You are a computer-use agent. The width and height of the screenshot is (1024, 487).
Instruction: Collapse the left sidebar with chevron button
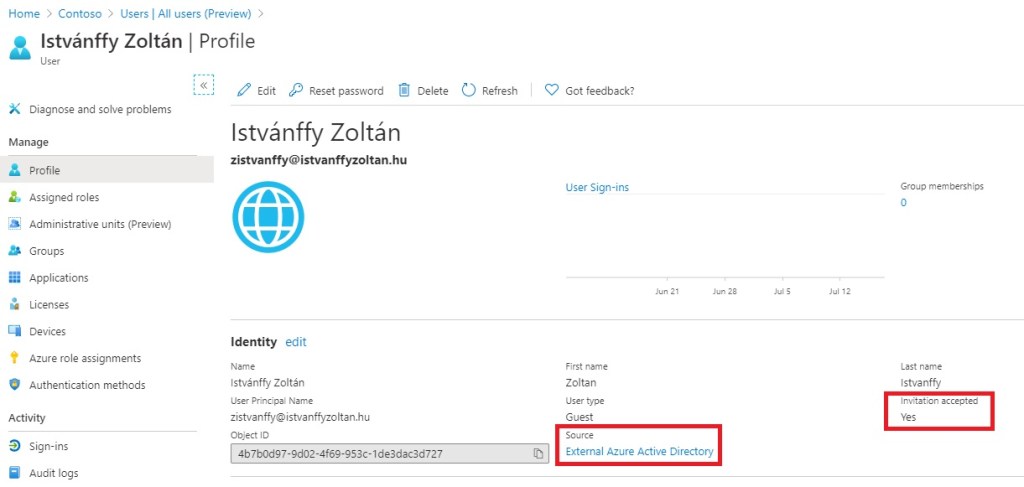tap(204, 85)
